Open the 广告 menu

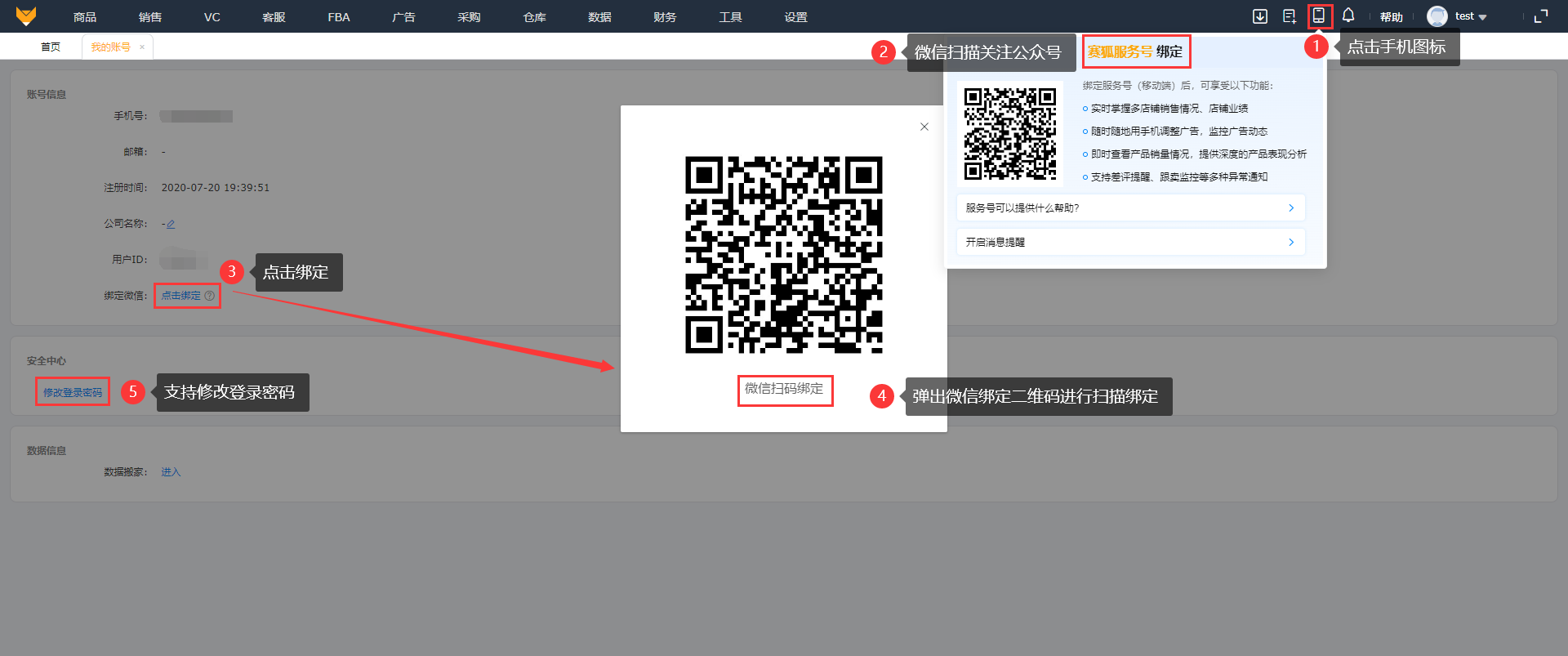pyautogui.click(x=403, y=17)
